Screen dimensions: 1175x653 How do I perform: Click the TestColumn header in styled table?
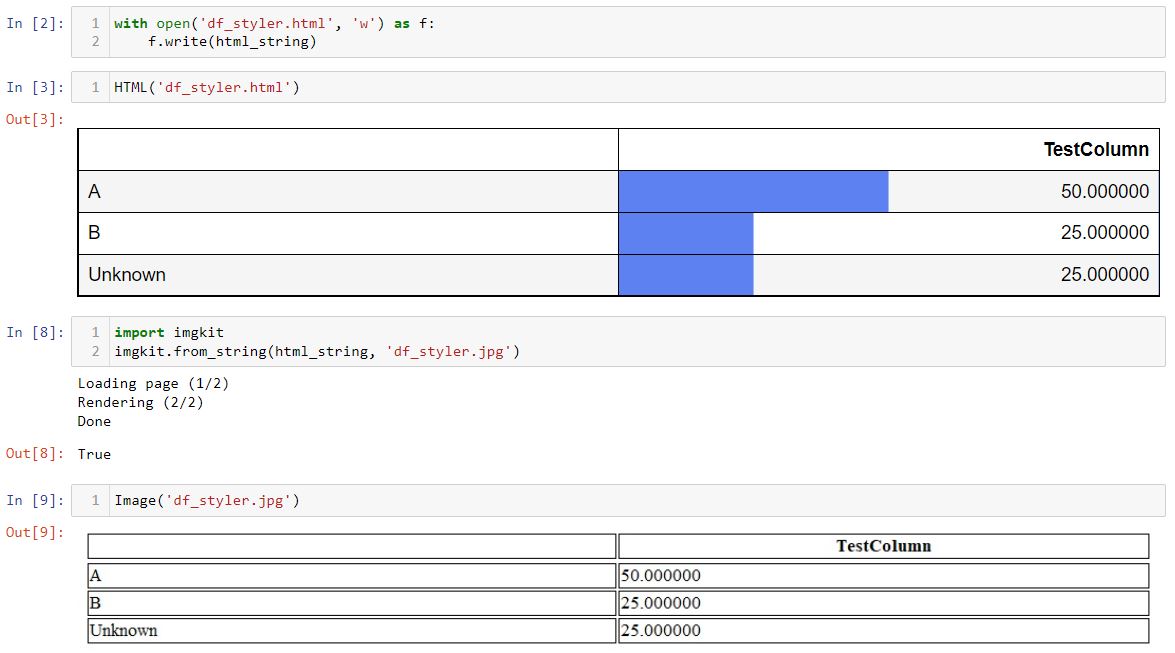(1096, 149)
